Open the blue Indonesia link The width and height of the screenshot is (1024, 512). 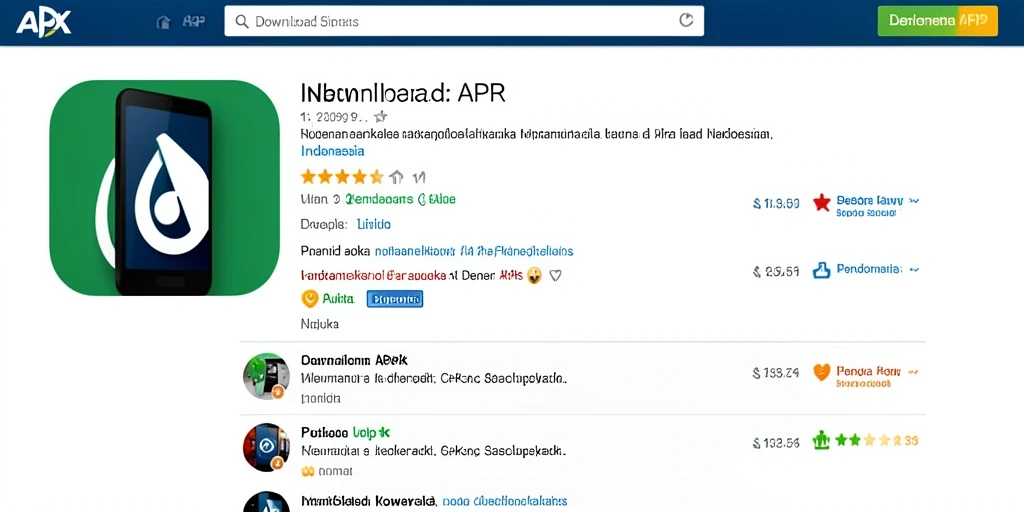pos(332,151)
